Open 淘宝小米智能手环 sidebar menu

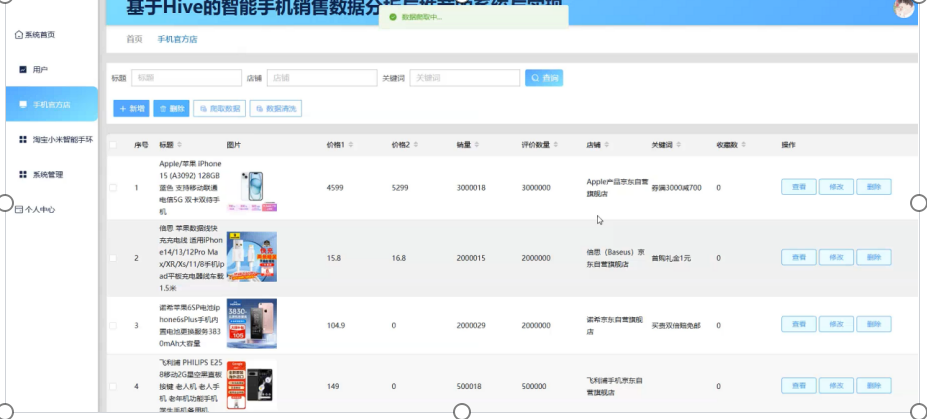tap(56, 139)
